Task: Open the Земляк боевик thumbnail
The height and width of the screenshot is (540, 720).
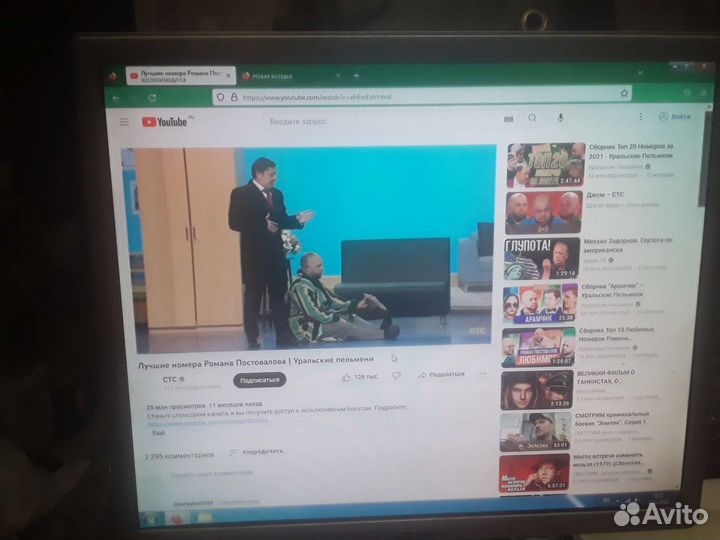Action: tap(535, 432)
